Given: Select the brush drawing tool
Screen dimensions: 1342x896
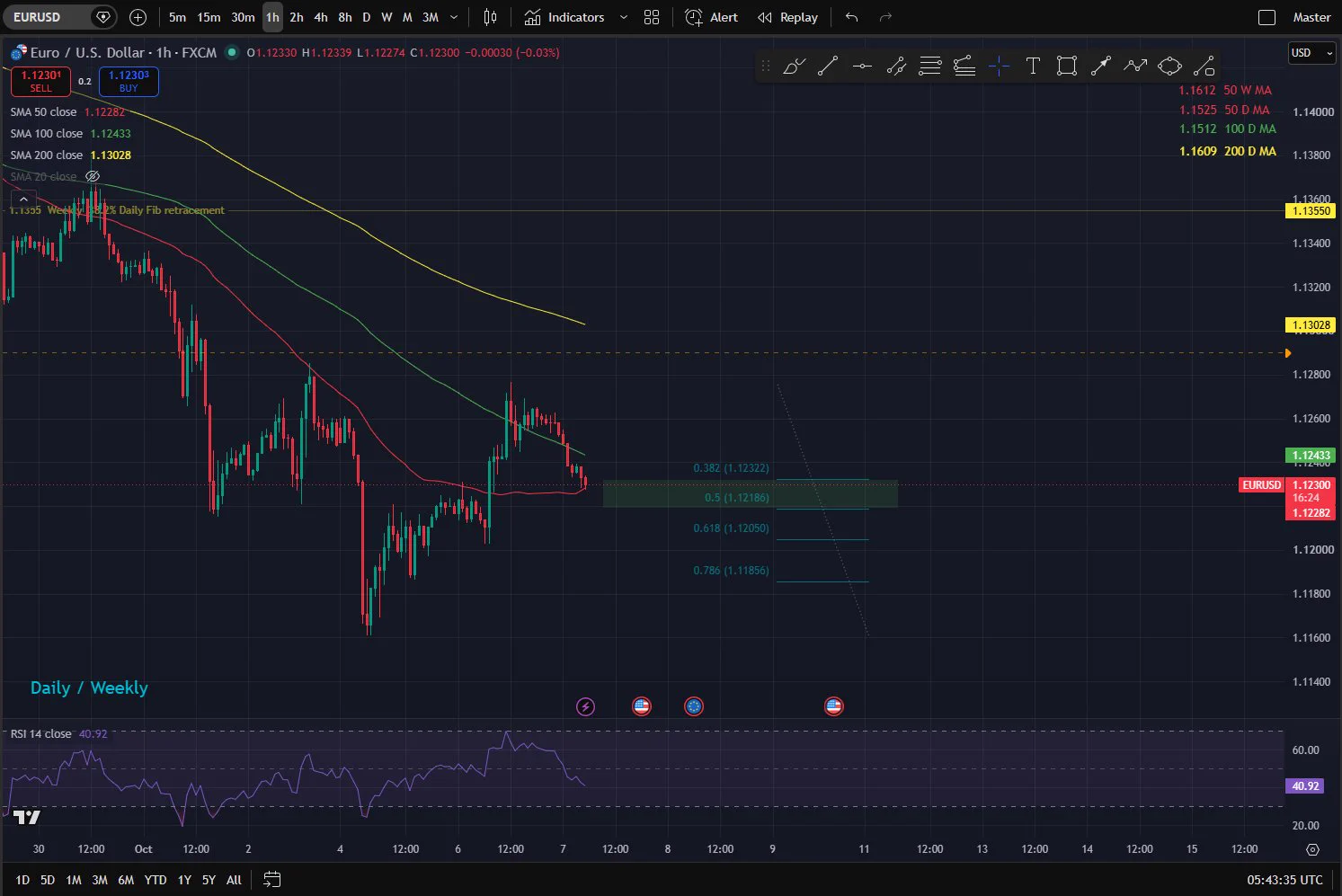Looking at the screenshot, I should tap(794, 66).
